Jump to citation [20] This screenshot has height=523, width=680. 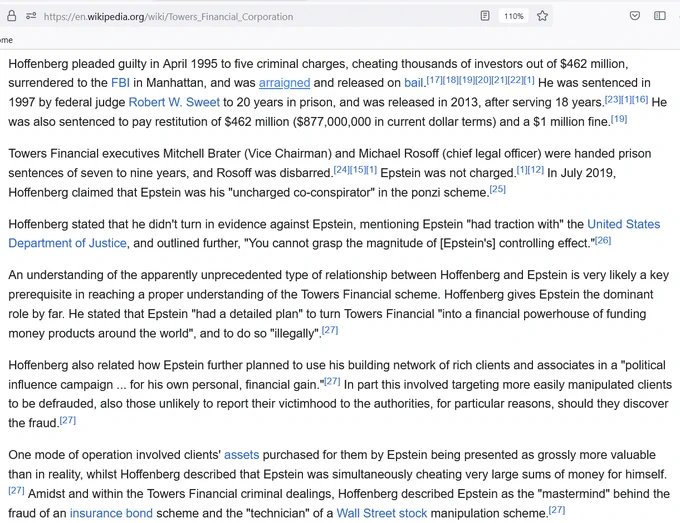(x=483, y=80)
